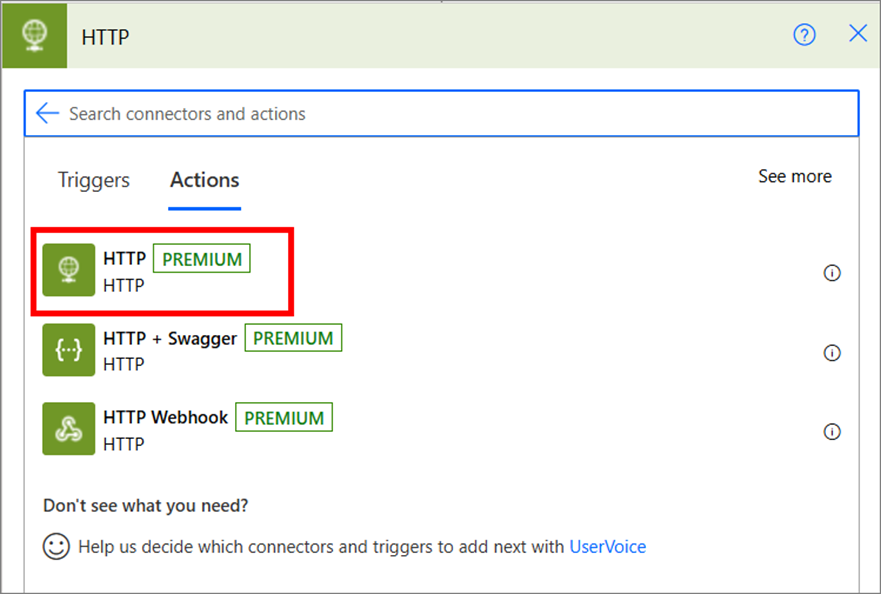The width and height of the screenshot is (881, 594).
Task: Choose the HTTP + Swagger action title
Action: (169, 338)
